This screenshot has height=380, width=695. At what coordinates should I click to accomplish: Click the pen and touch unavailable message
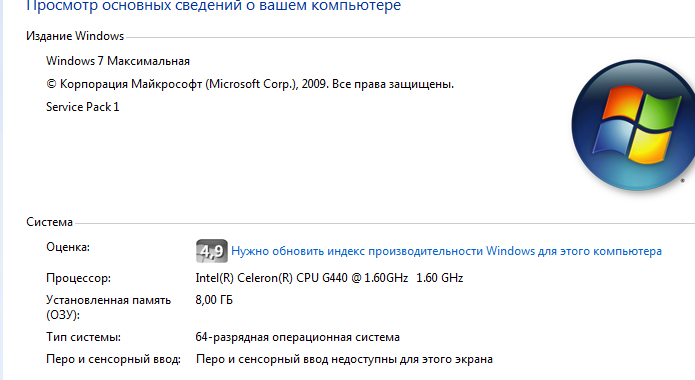344,359
